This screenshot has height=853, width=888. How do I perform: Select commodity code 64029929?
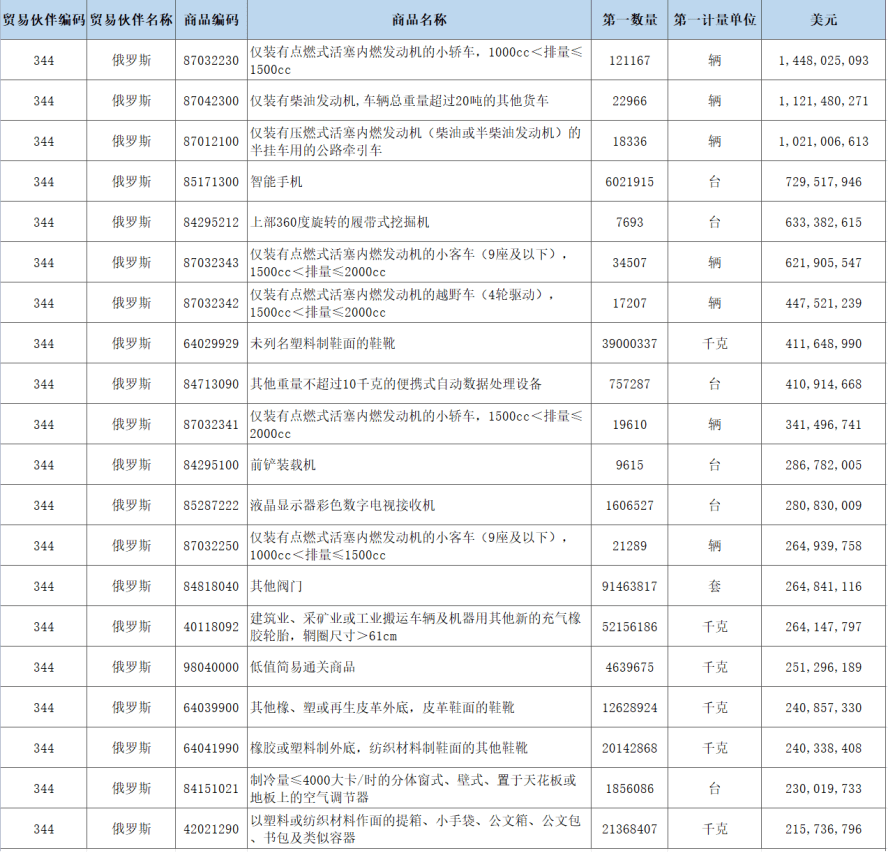[x=211, y=344]
